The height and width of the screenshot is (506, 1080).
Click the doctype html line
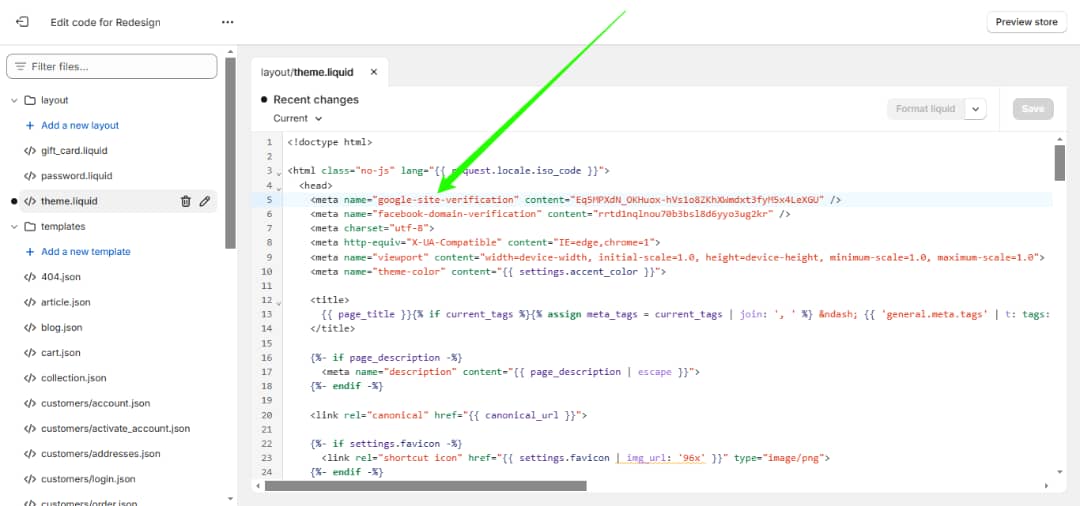coord(330,143)
